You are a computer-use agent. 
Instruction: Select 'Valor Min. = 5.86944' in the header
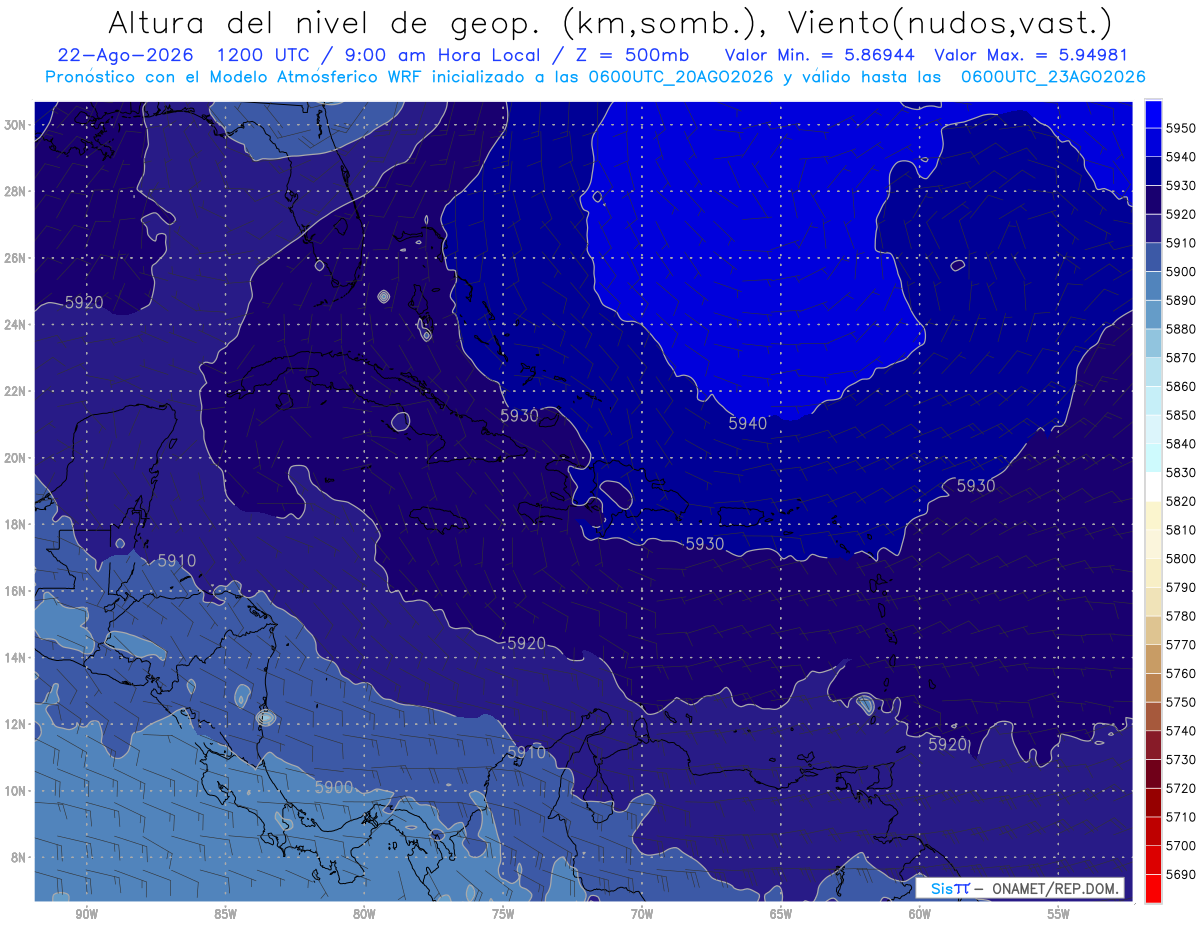pos(820,55)
